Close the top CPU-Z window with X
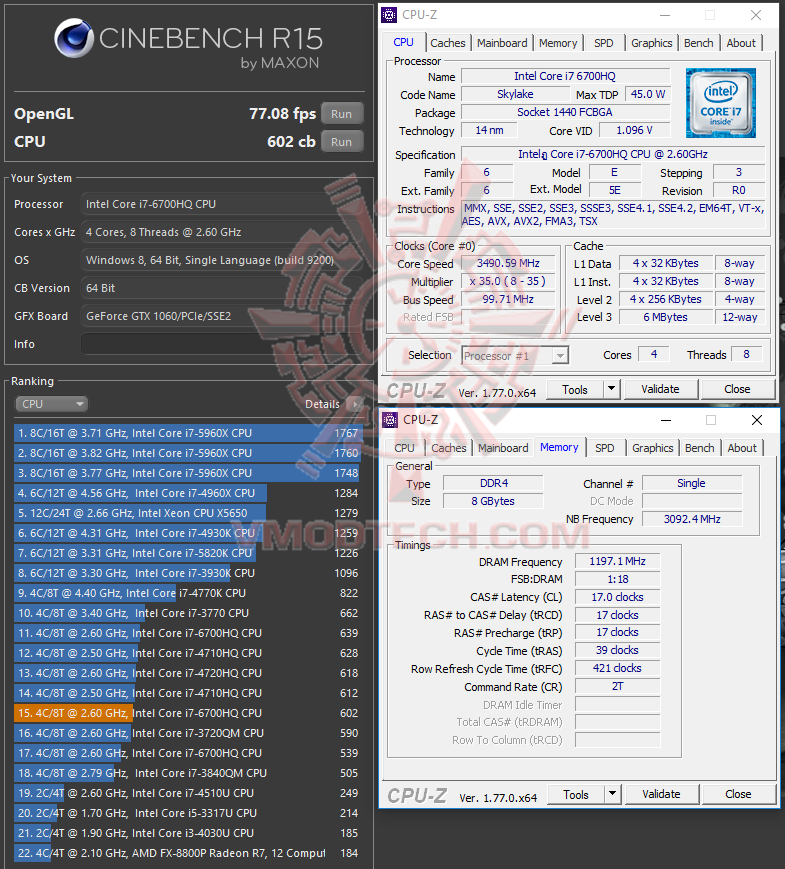Image resolution: width=785 pixels, height=869 pixels. 756,16
